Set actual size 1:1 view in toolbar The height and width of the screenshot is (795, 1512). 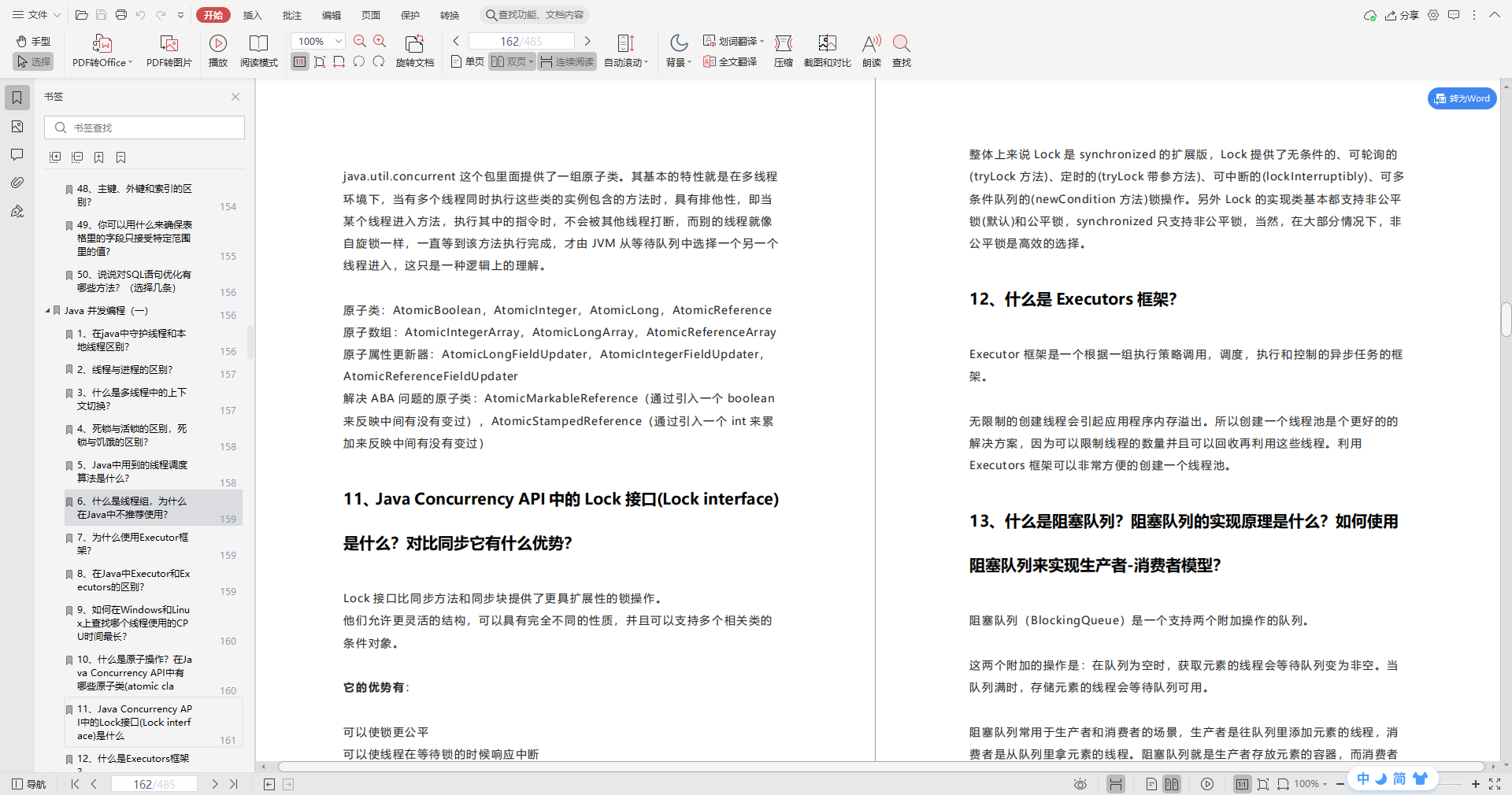pyautogui.click(x=300, y=61)
